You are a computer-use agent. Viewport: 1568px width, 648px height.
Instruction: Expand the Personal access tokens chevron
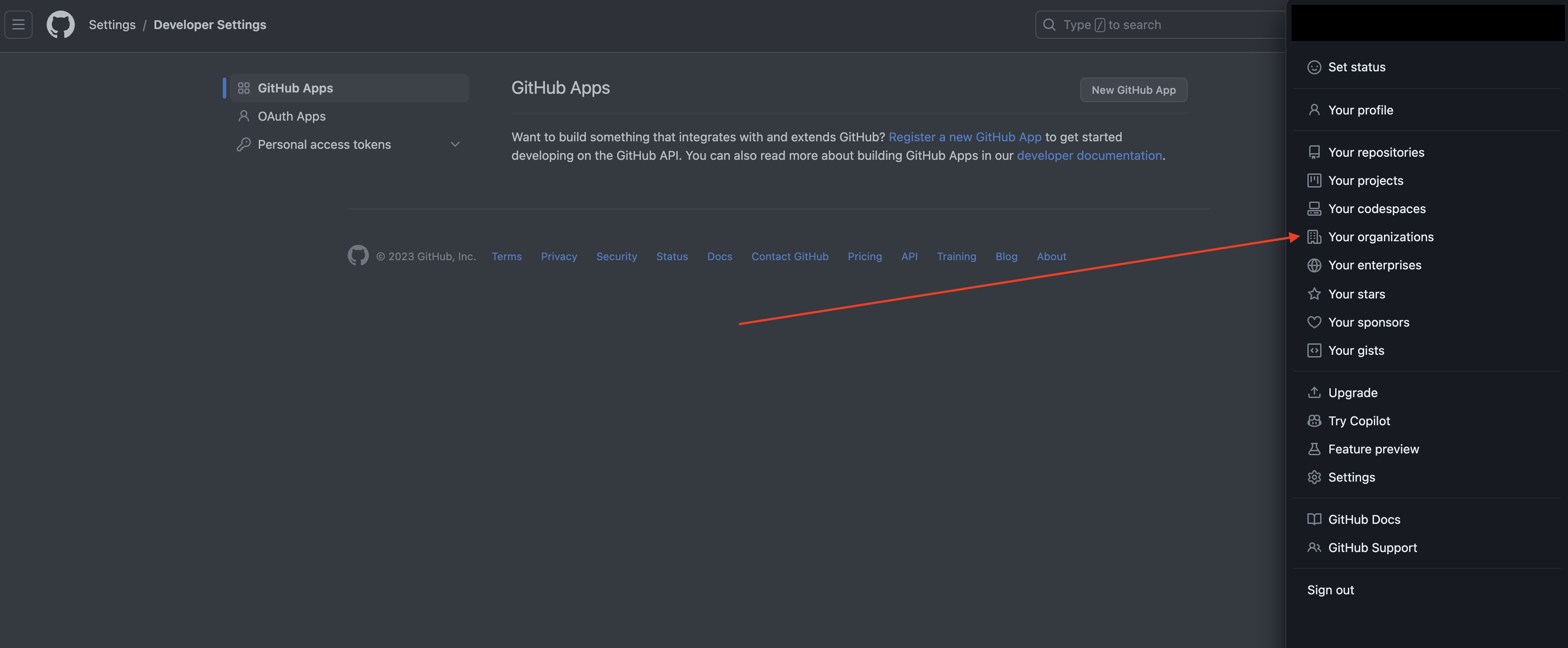(x=455, y=144)
